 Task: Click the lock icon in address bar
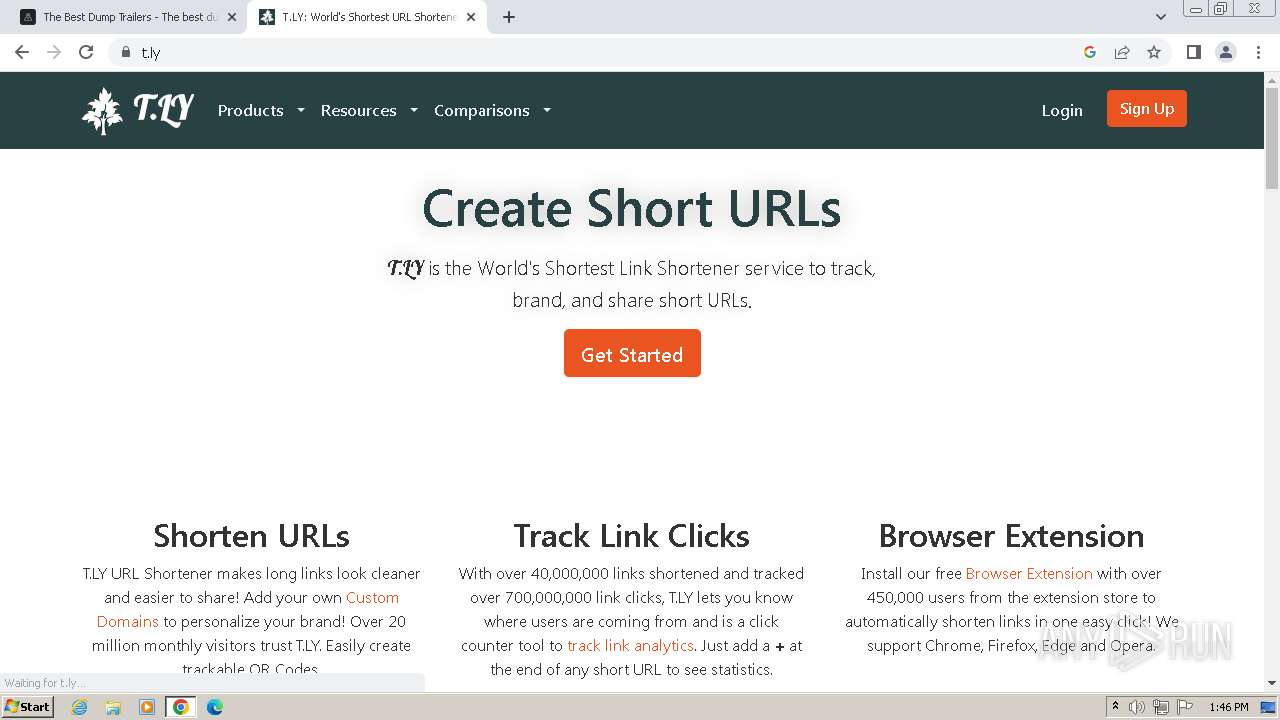tap(125, 52)
